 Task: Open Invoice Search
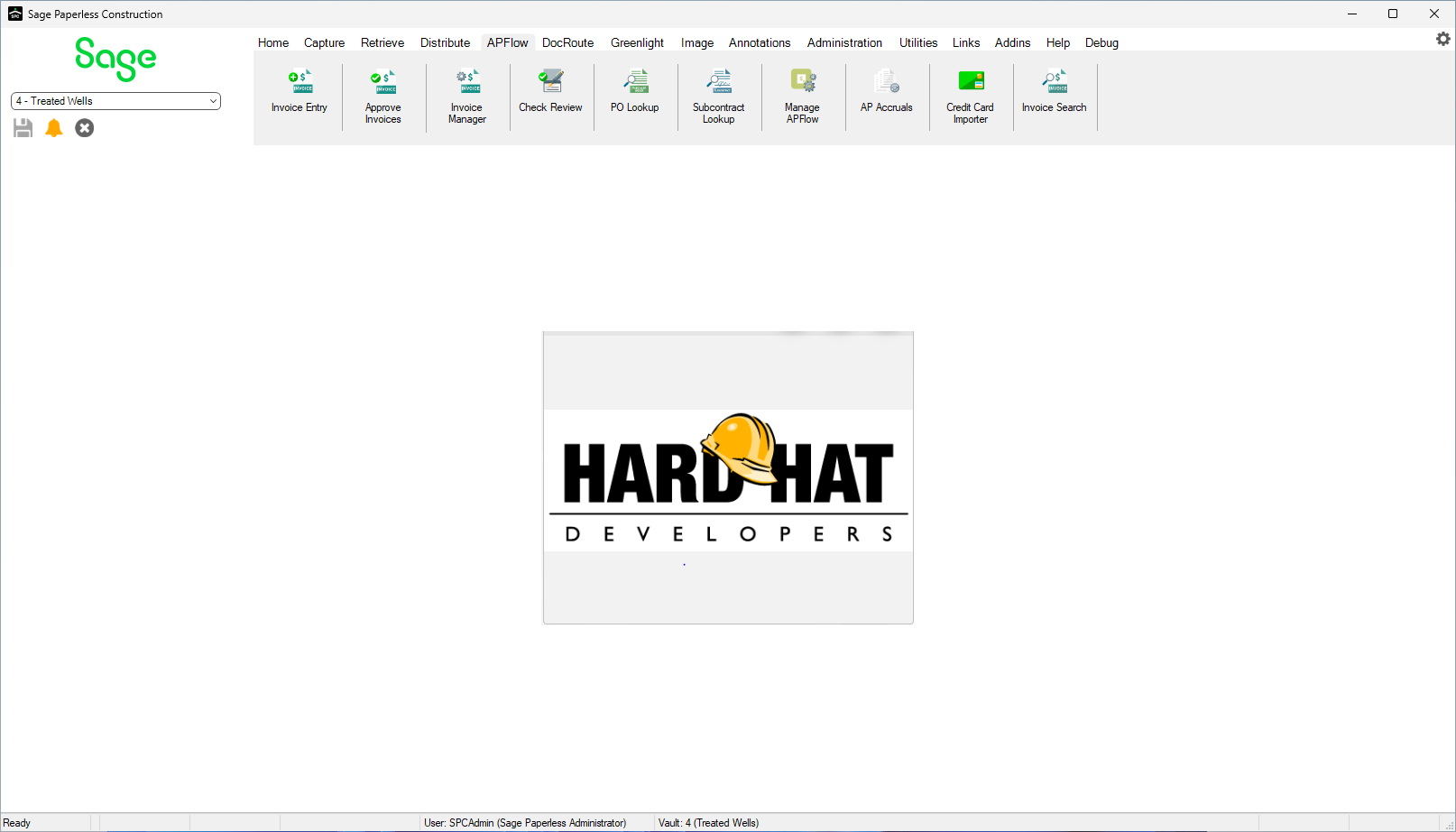tap(1055, 92)
